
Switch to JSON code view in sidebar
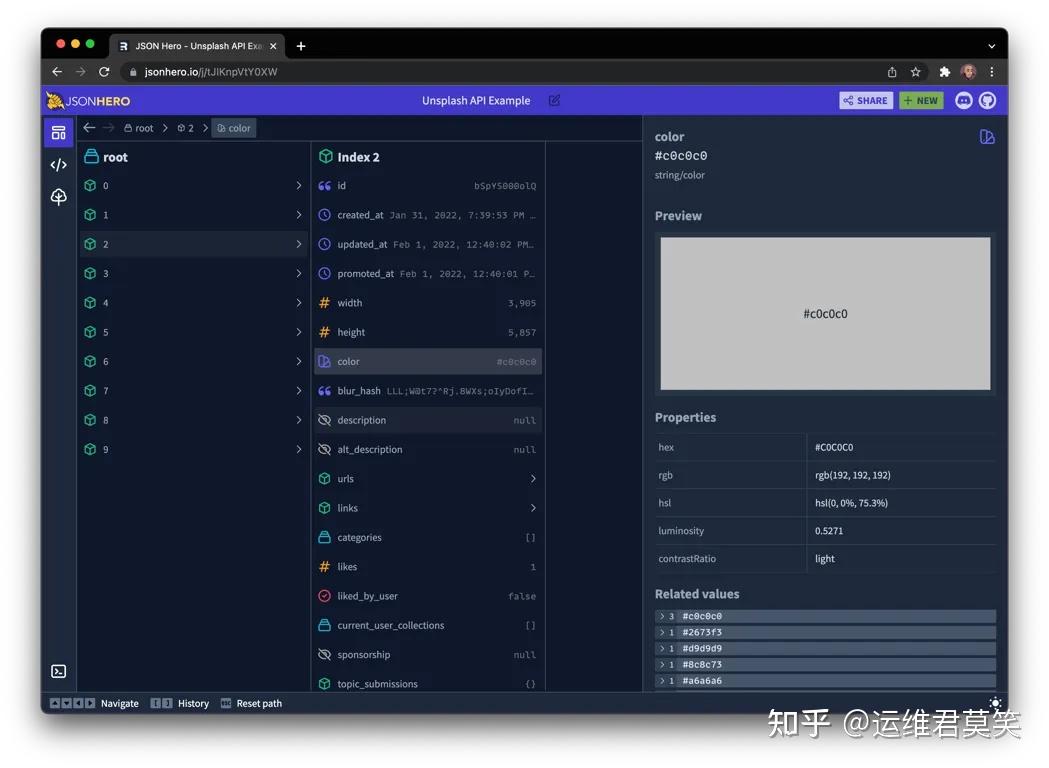click(58, 164)
